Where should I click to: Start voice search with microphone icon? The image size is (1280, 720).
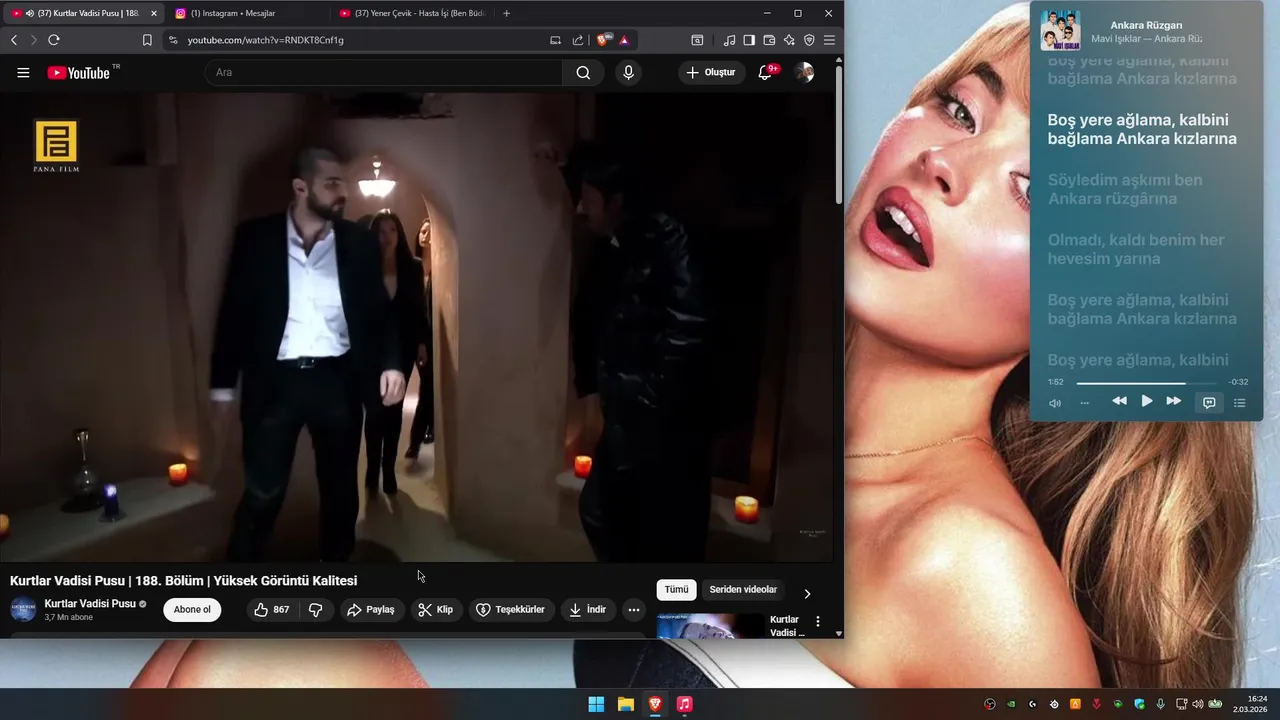pyautogui.click(x=628, y=72)
